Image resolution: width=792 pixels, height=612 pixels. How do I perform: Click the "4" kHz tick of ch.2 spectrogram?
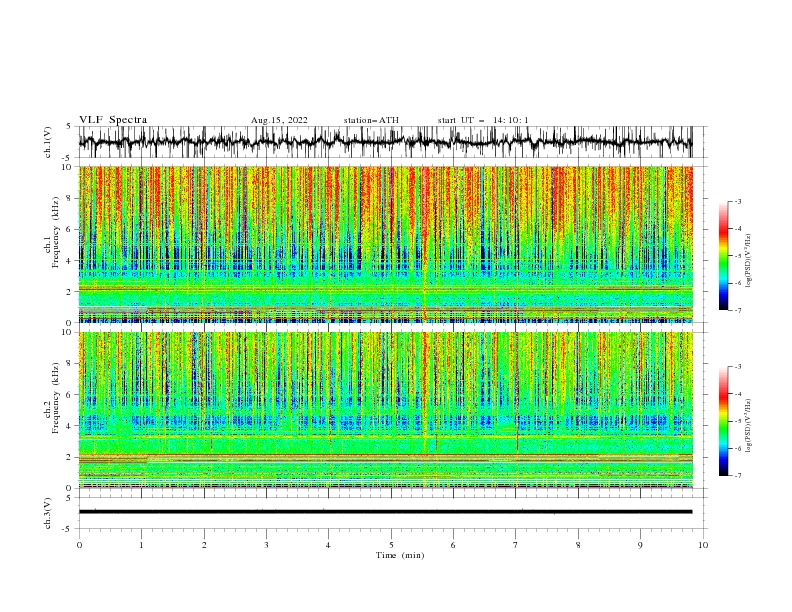(70, 426)
